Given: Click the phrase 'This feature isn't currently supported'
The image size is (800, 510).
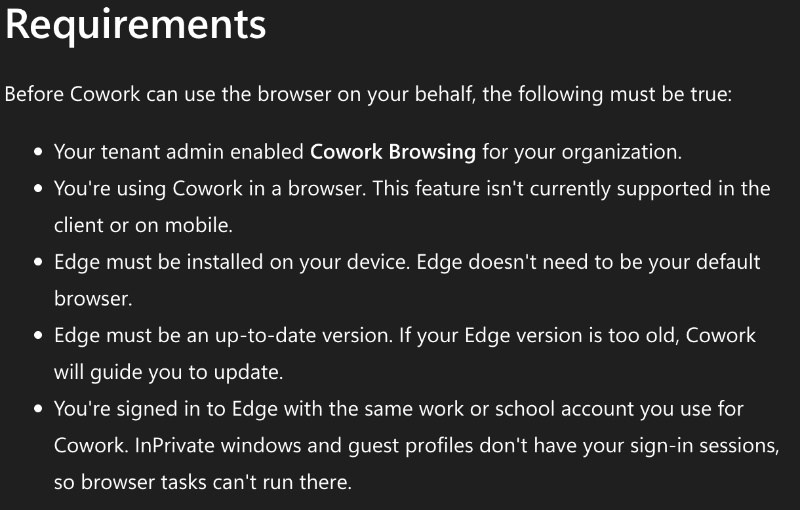Looking at the screenshot, I should (542, 189).
